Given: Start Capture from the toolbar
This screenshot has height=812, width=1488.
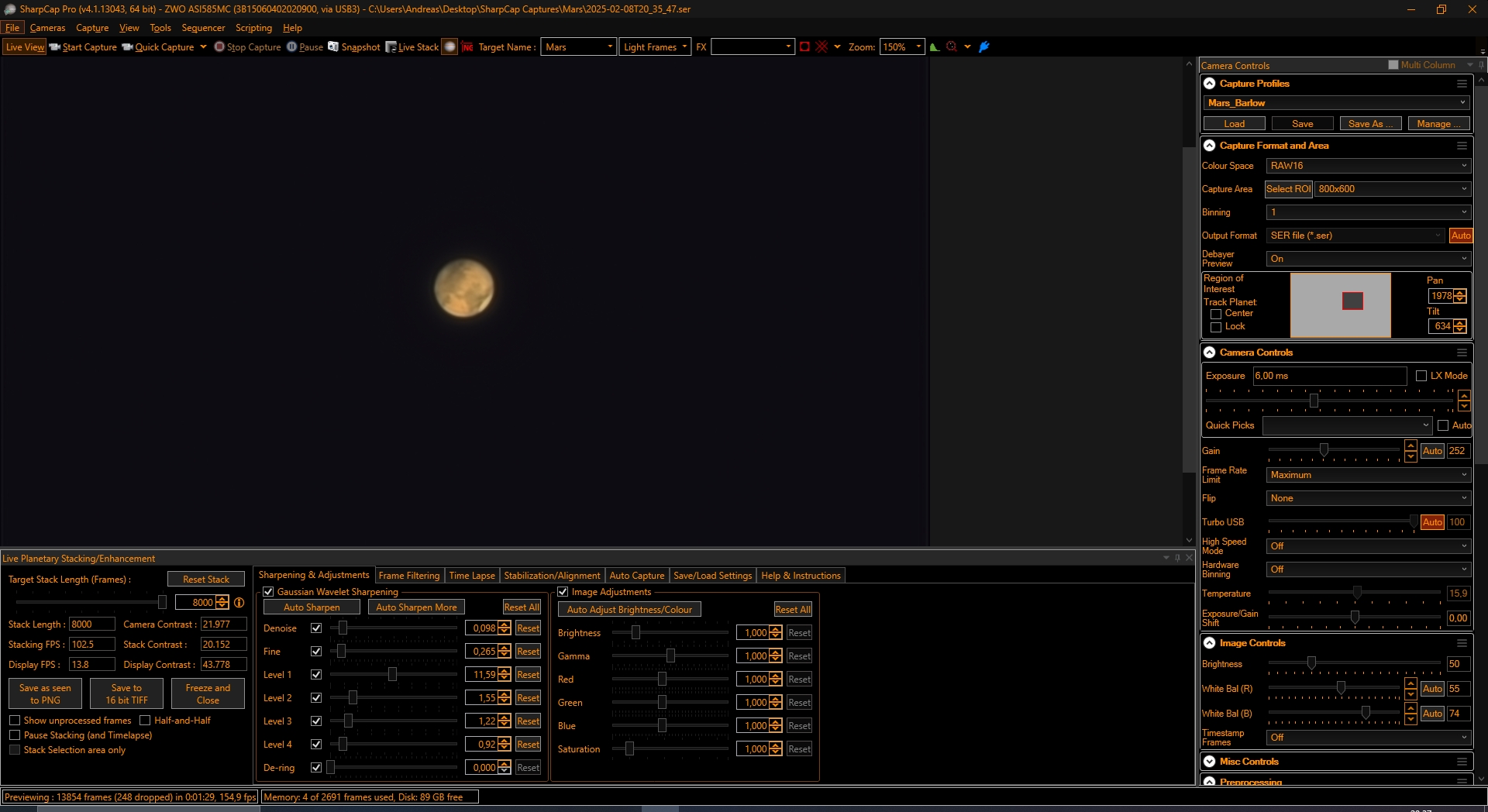Looking at the screenshot, I should tap(83, 47).
